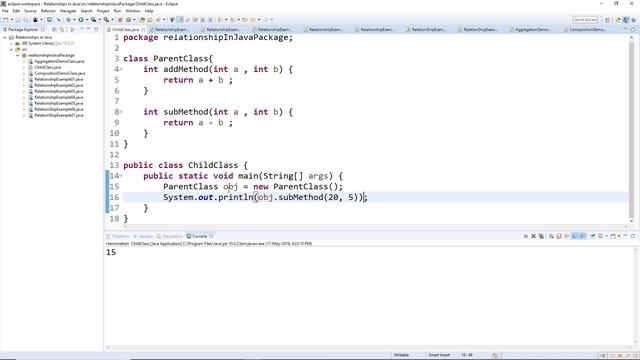
Task: Click the New Java Class toolbar icon
Action: pyautogui.click(x=128, y=20)
